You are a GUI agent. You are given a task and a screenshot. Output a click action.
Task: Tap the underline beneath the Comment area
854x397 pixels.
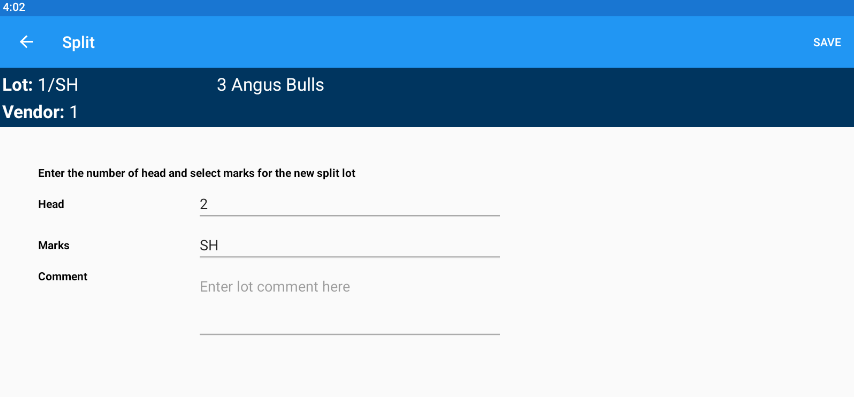point(350,334)
